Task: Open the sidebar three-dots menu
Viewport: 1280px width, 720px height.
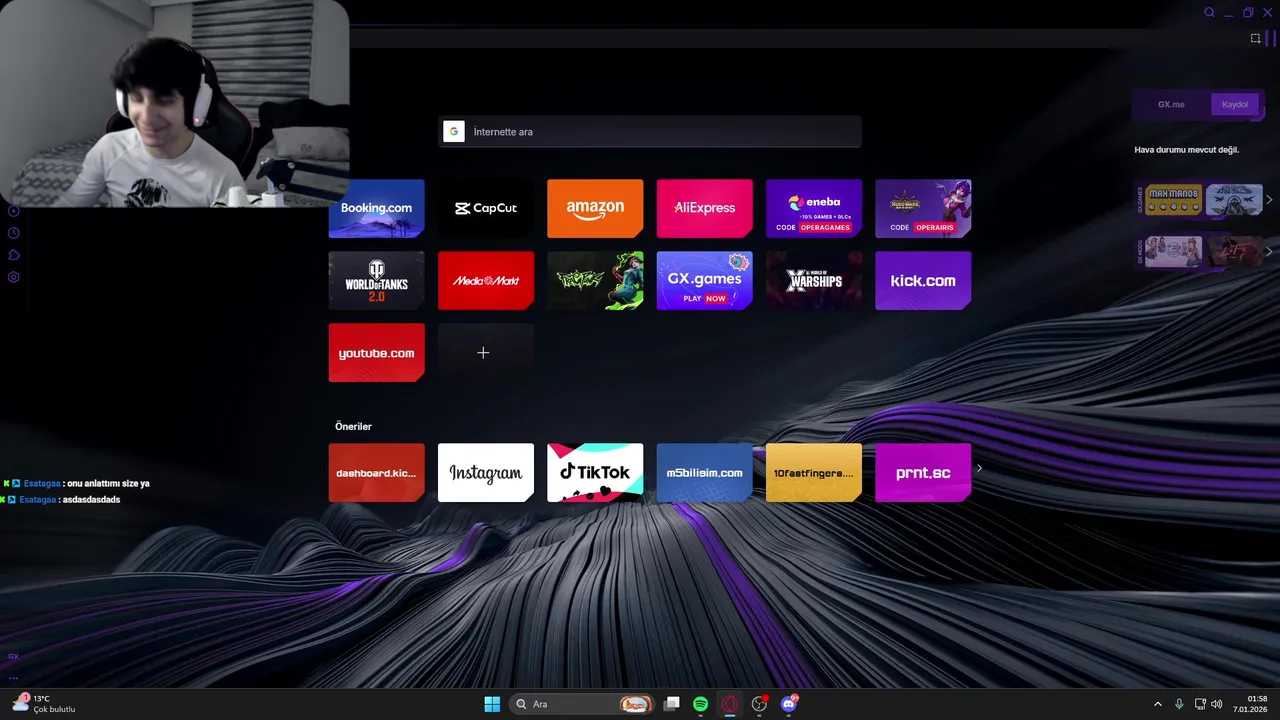Action: (x=13, y=678)
